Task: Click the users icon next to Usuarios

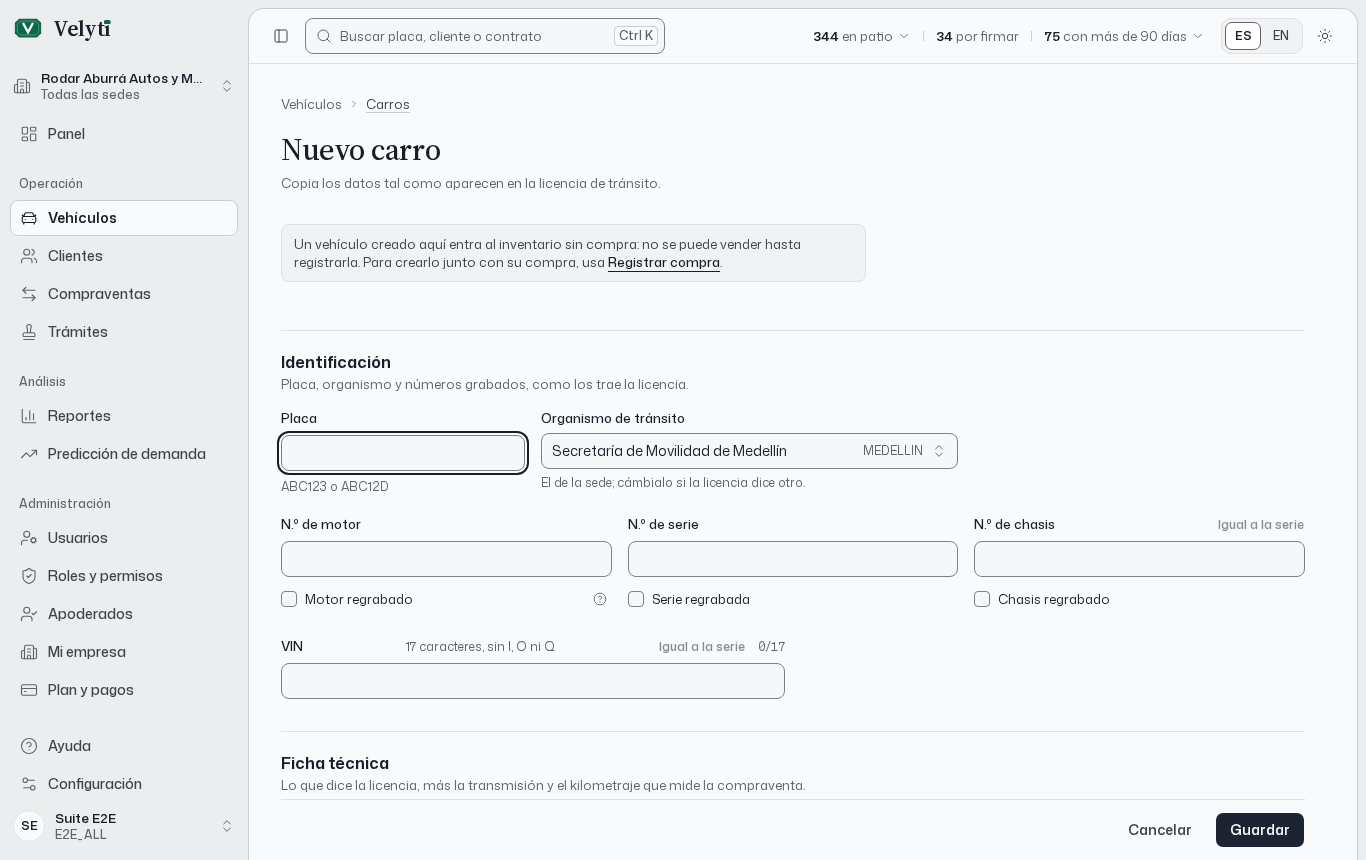Action: point(29,538)
